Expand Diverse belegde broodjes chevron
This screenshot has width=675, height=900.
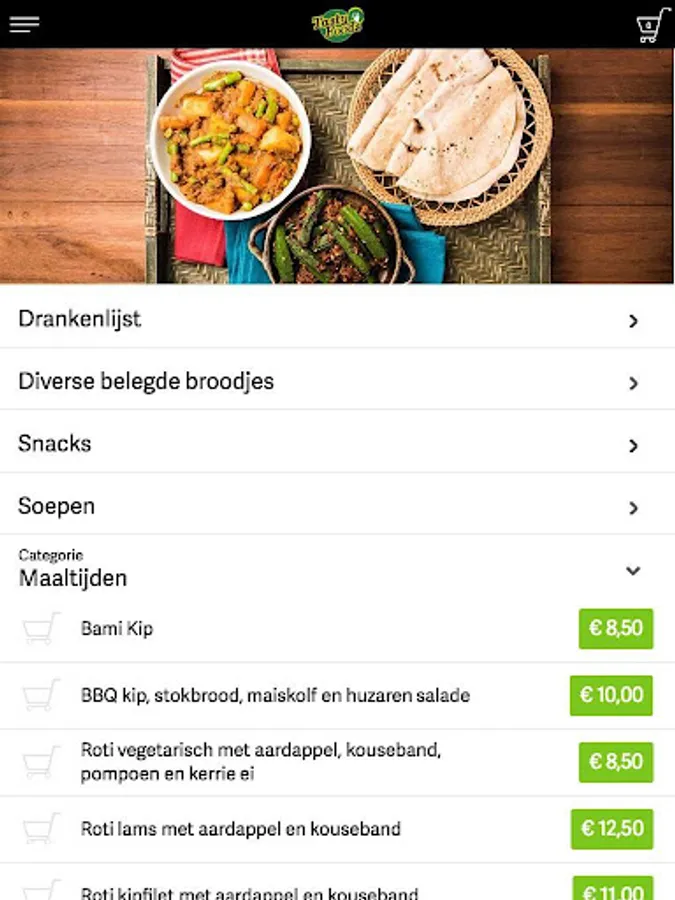[633, 383]
